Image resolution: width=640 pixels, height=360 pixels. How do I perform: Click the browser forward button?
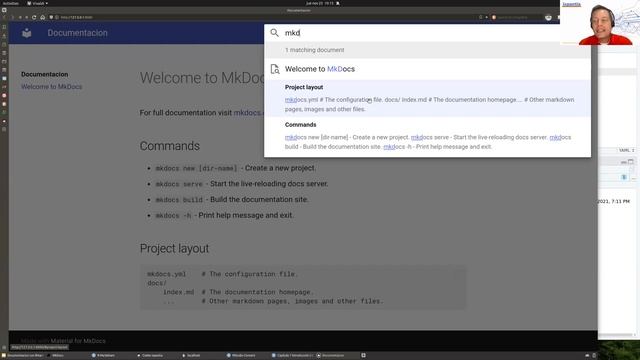(x=12, y=18)
